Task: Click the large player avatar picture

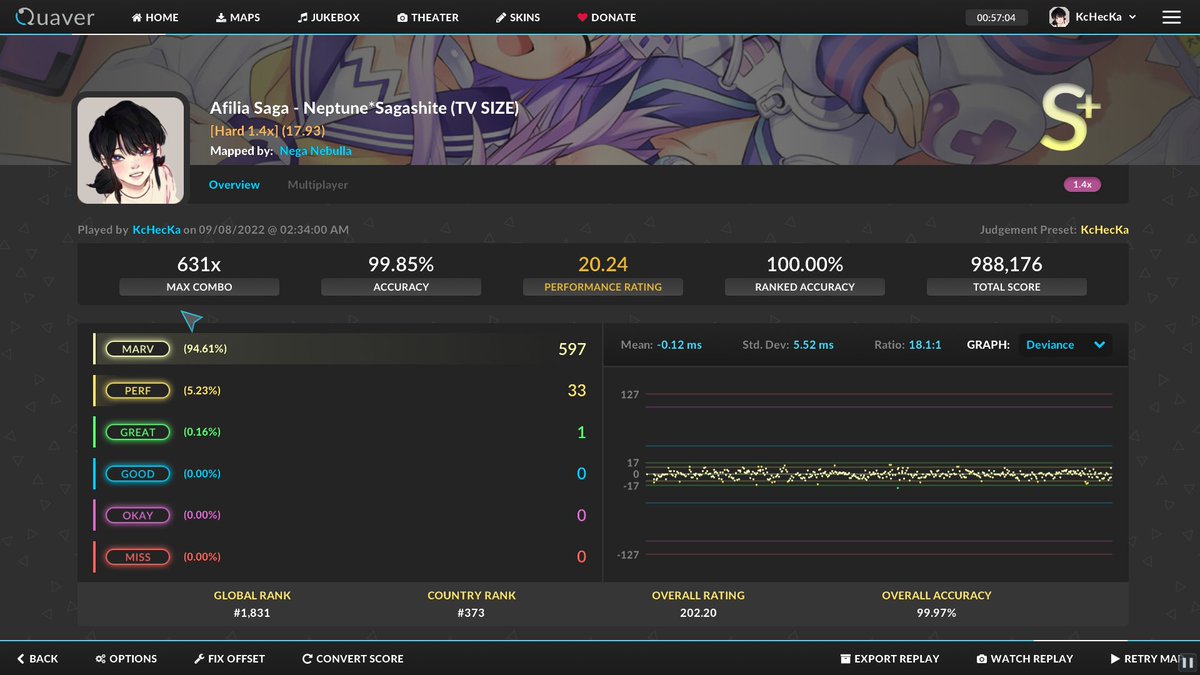Action: click(x=130, y=149)
